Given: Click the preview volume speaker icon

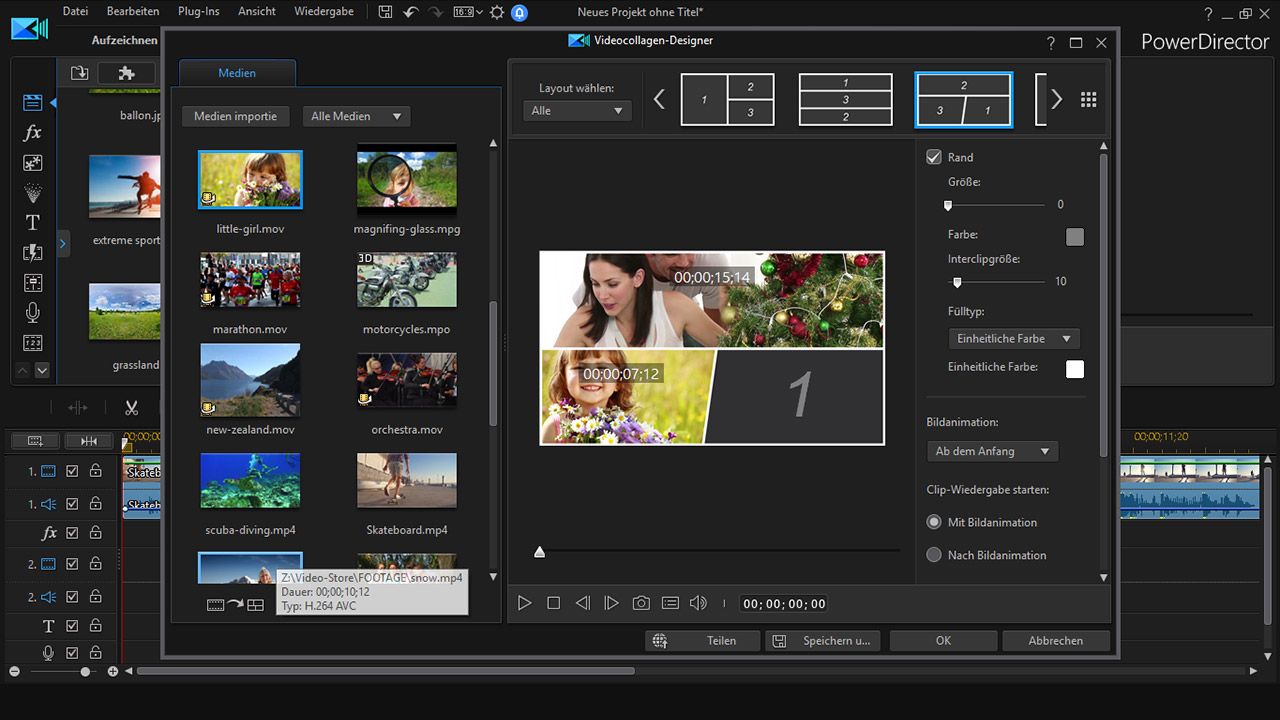Looking at the screenshot, I should 698,603.
